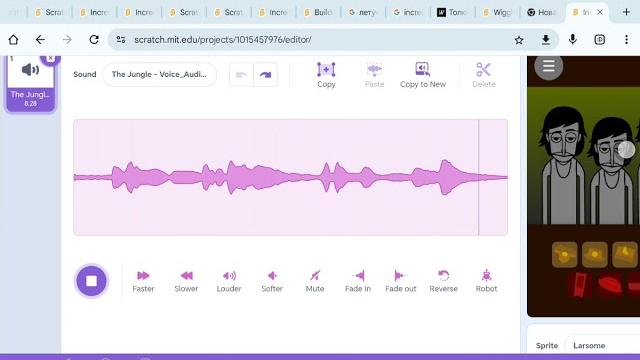Open the stage hamburger menu
This screenshot has width=640, height=360.
pos(549,66)
